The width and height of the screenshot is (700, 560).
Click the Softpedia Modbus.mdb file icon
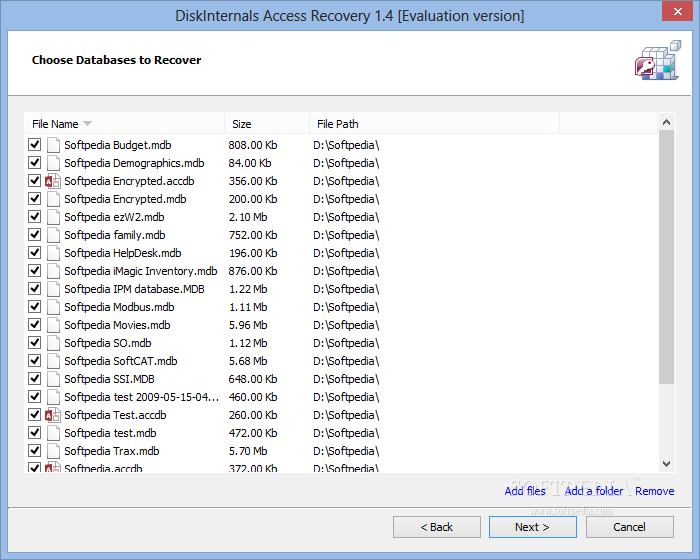(53, 307)
